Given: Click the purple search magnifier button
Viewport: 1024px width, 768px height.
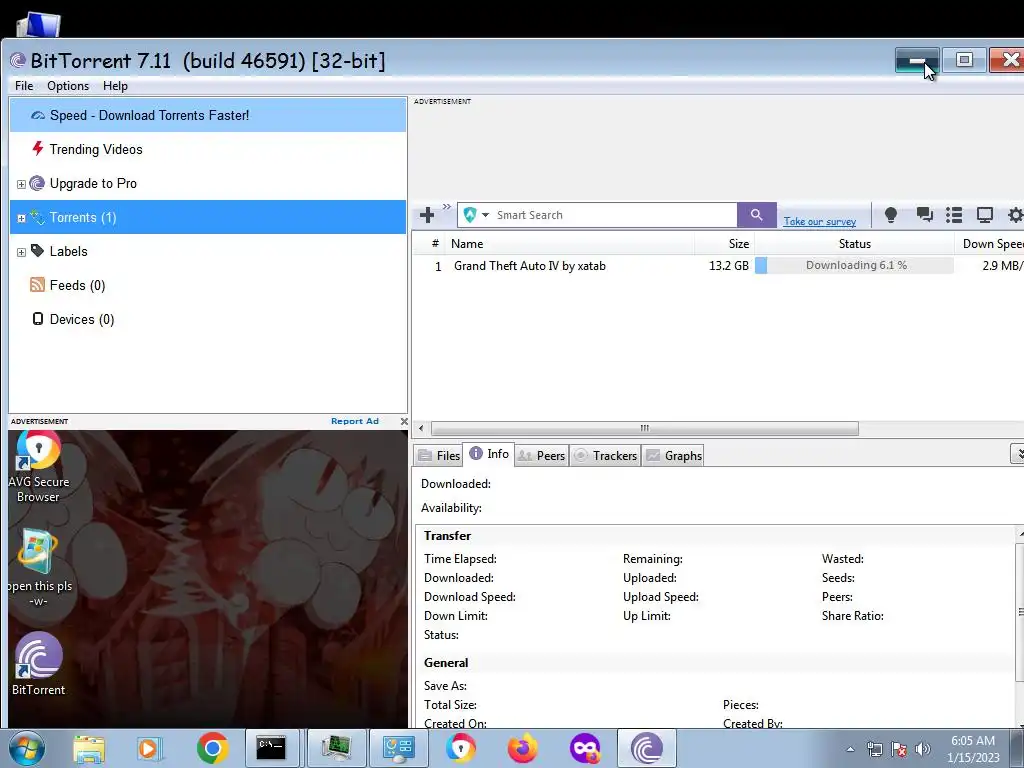Looking at the screenshot, I should click(756, 215).
